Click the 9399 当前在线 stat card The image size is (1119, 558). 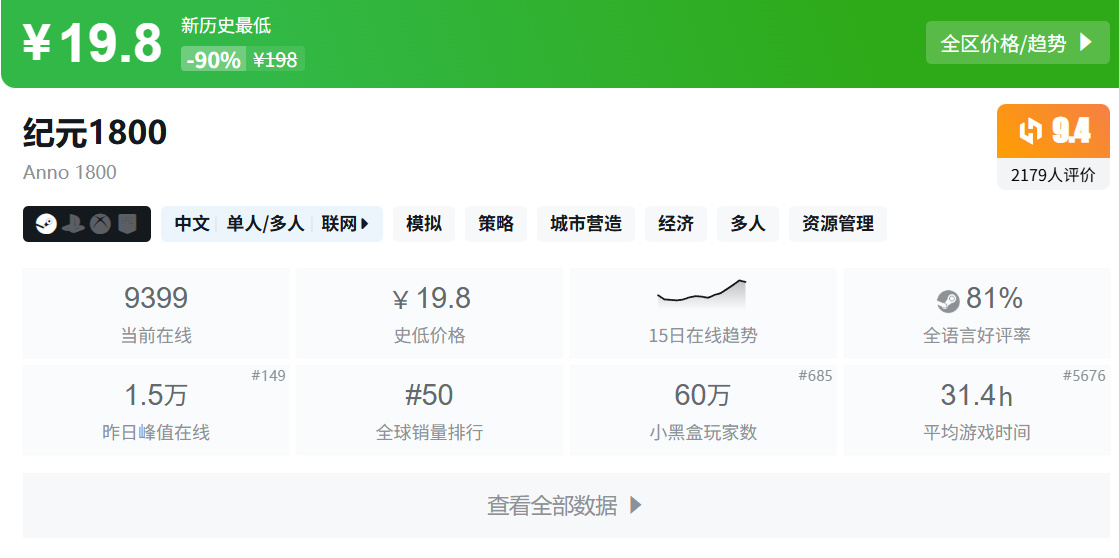156,313
